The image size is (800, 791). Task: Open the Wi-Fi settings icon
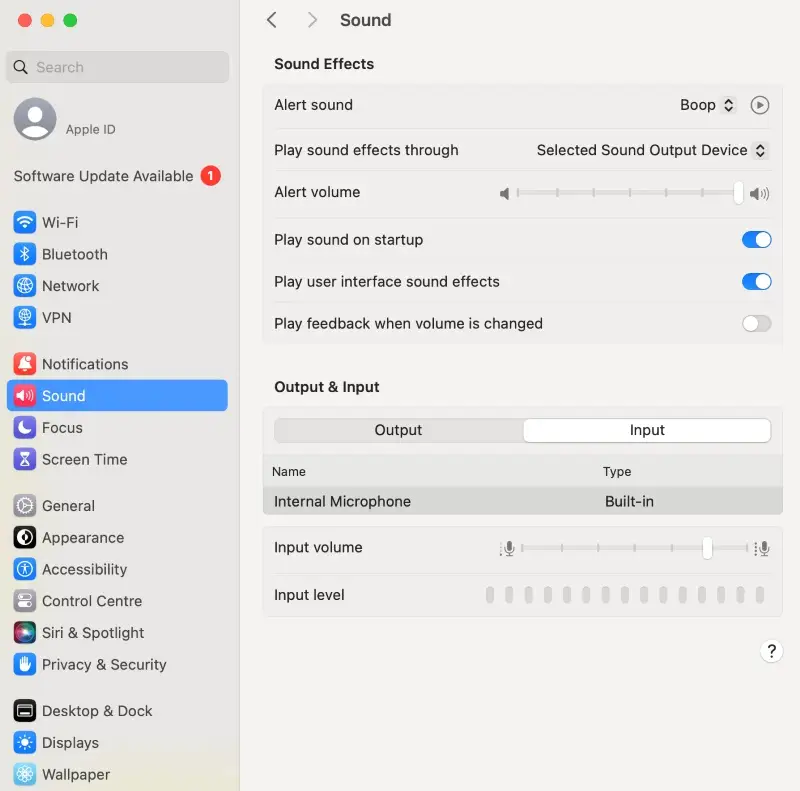(x=24, y=222)
